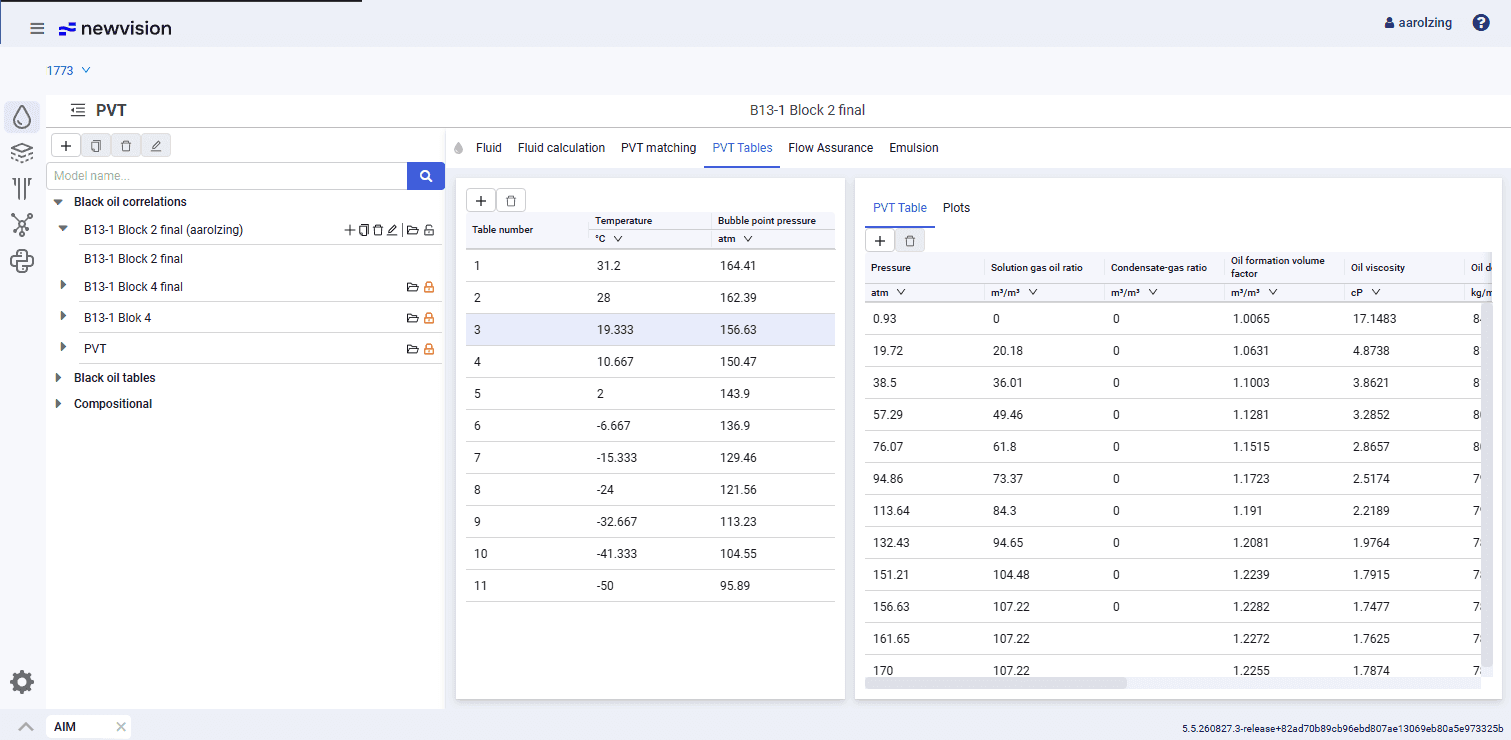Toggle the lock on the PVT model row
This screenshot has height=740, width=1511.
(429, 349)
